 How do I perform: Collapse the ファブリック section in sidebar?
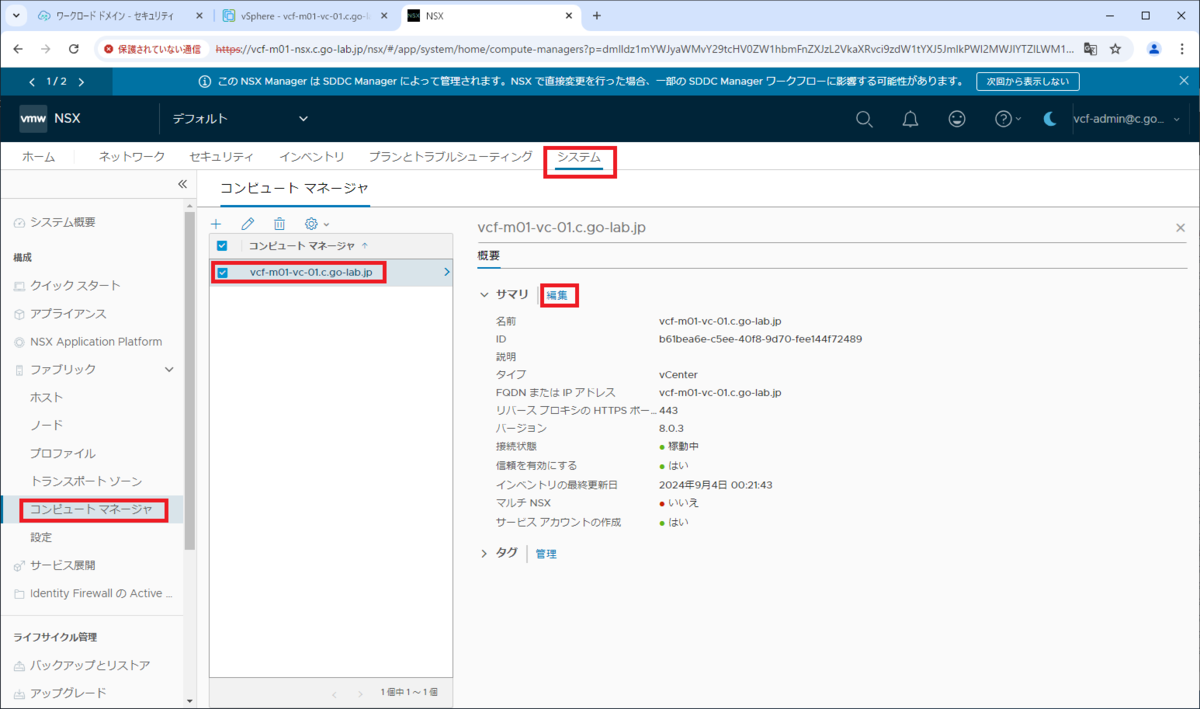(169, 370)
